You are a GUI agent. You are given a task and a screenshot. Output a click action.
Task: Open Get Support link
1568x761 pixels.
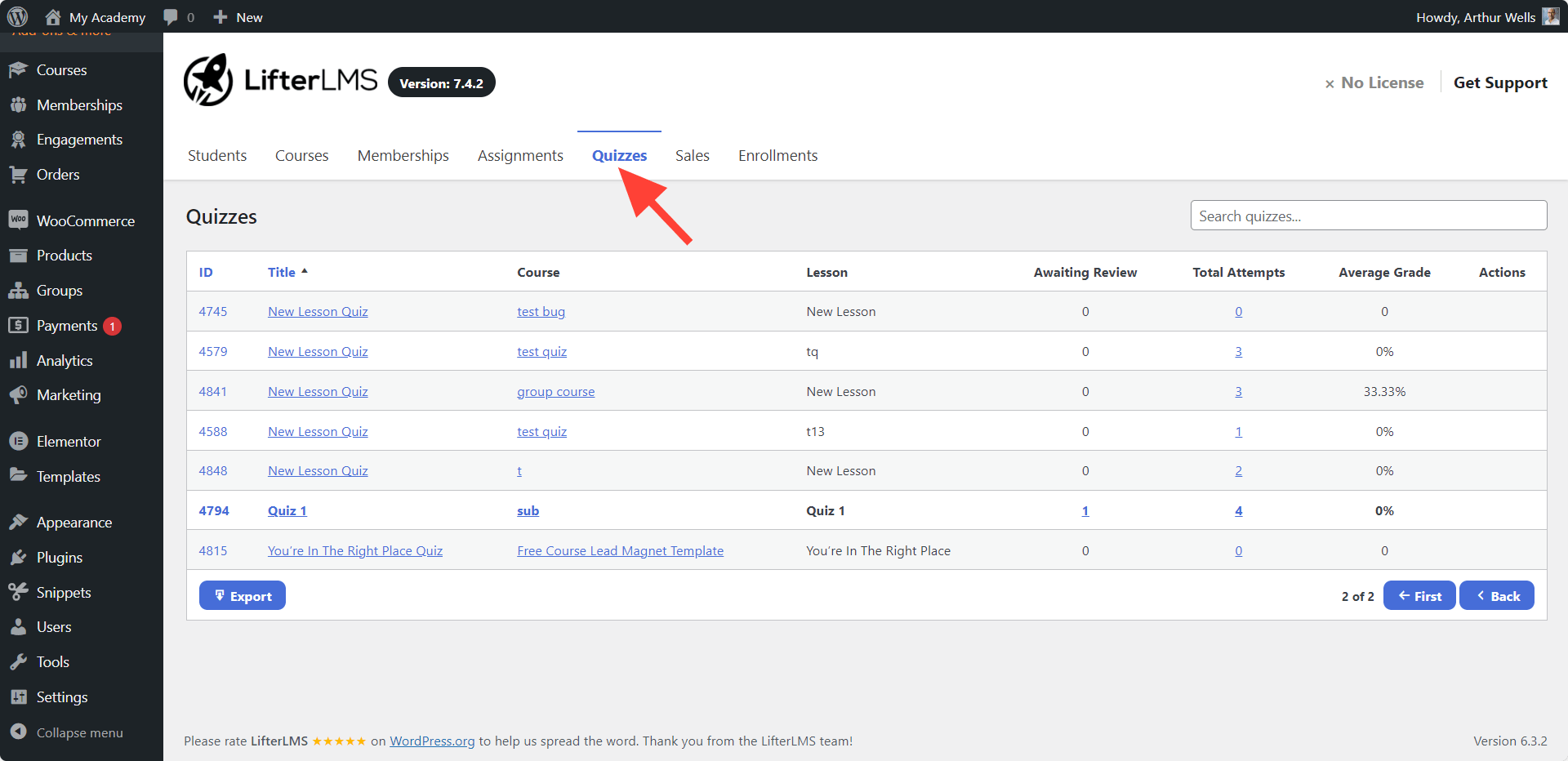tap(1500, 82)
